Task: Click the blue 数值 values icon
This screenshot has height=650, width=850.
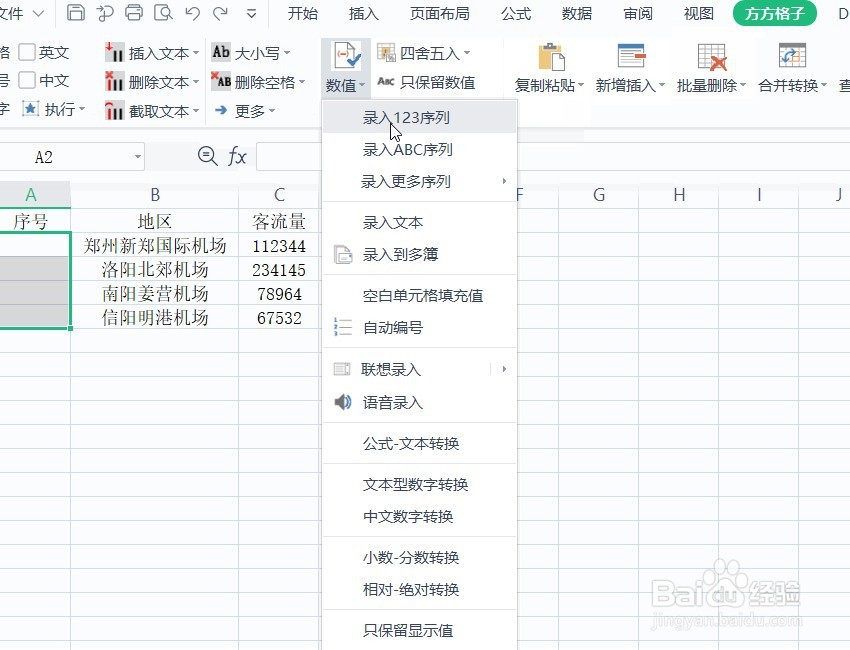Action: (344, 55)
